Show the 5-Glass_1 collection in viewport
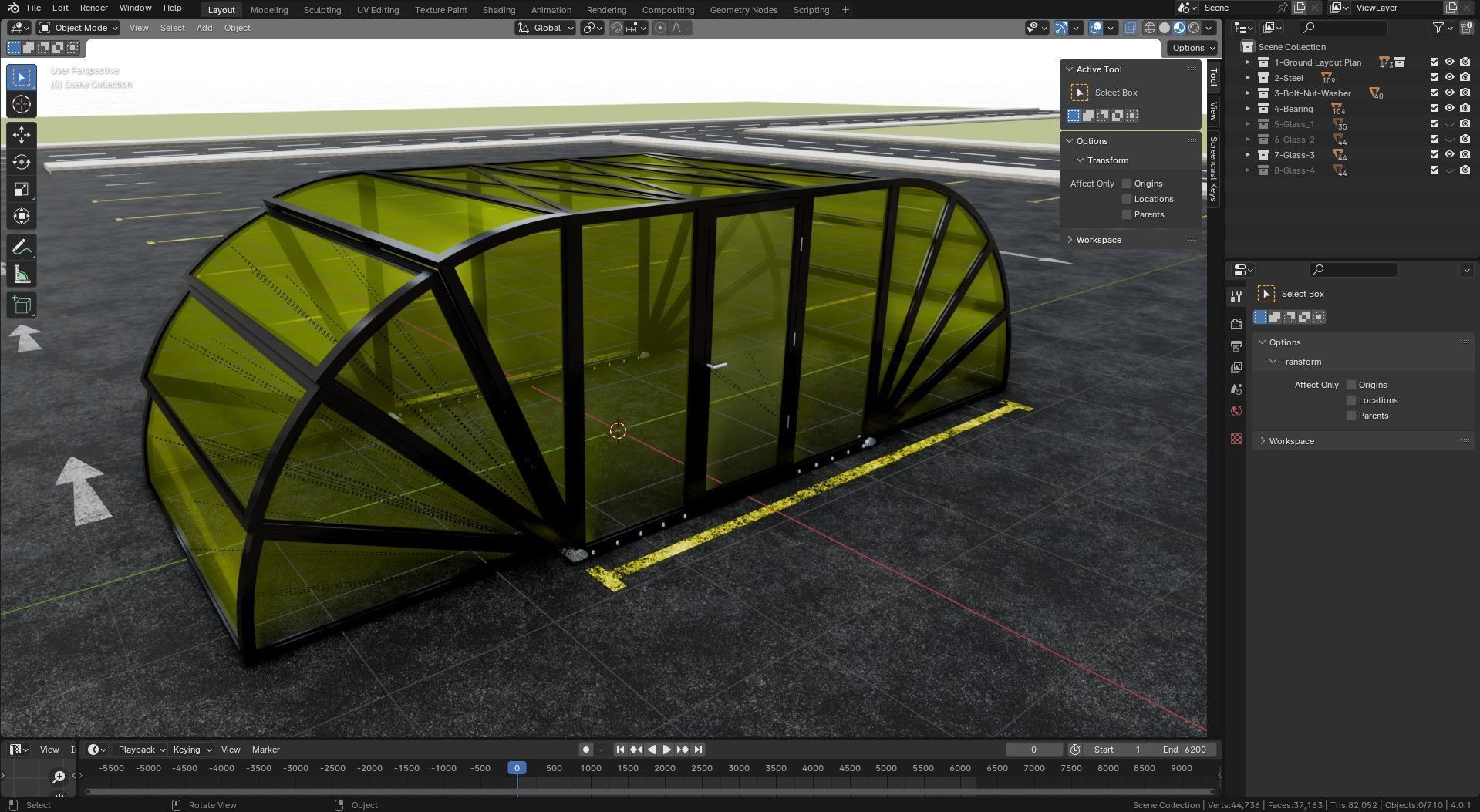The image size is (1480, 812). pyautogui.click(x=1449, y=123)
